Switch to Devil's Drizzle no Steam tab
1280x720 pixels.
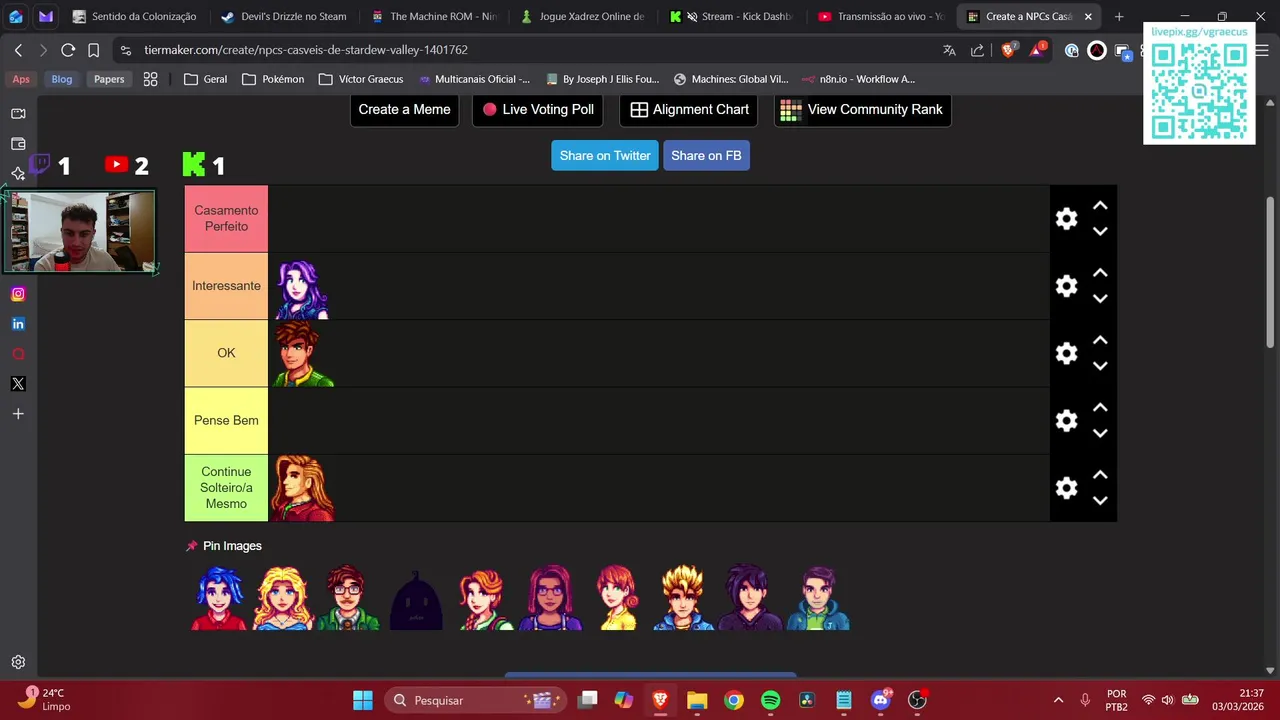click(284, 17)
